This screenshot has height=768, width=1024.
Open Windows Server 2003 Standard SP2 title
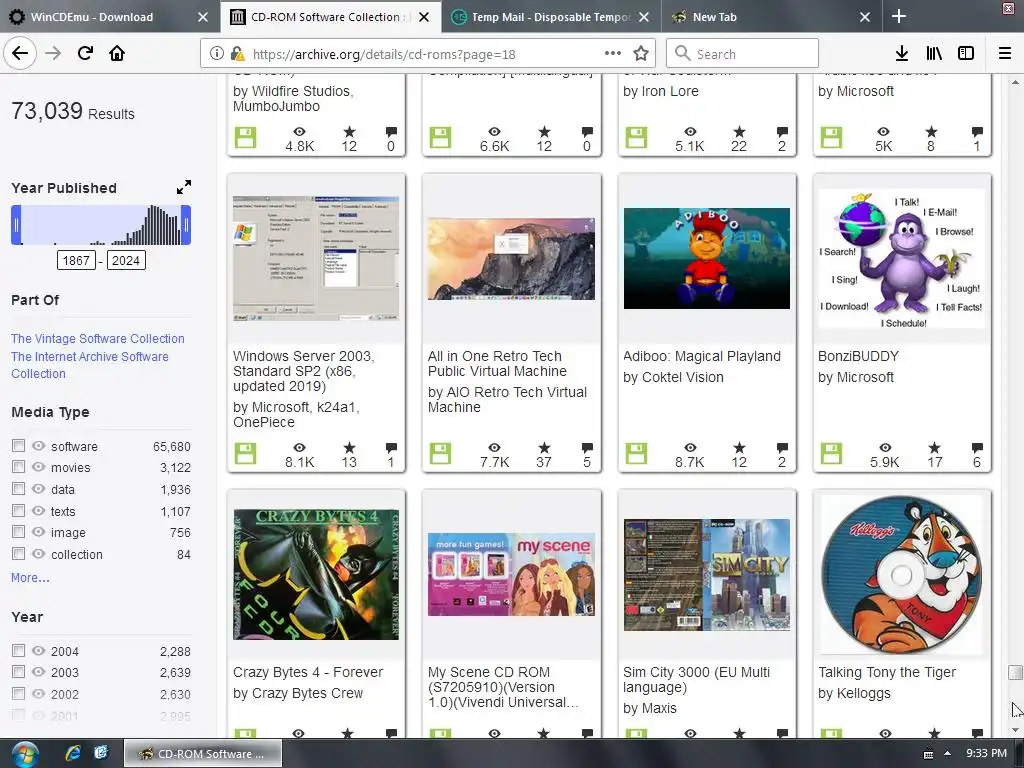tap(304, 371)
